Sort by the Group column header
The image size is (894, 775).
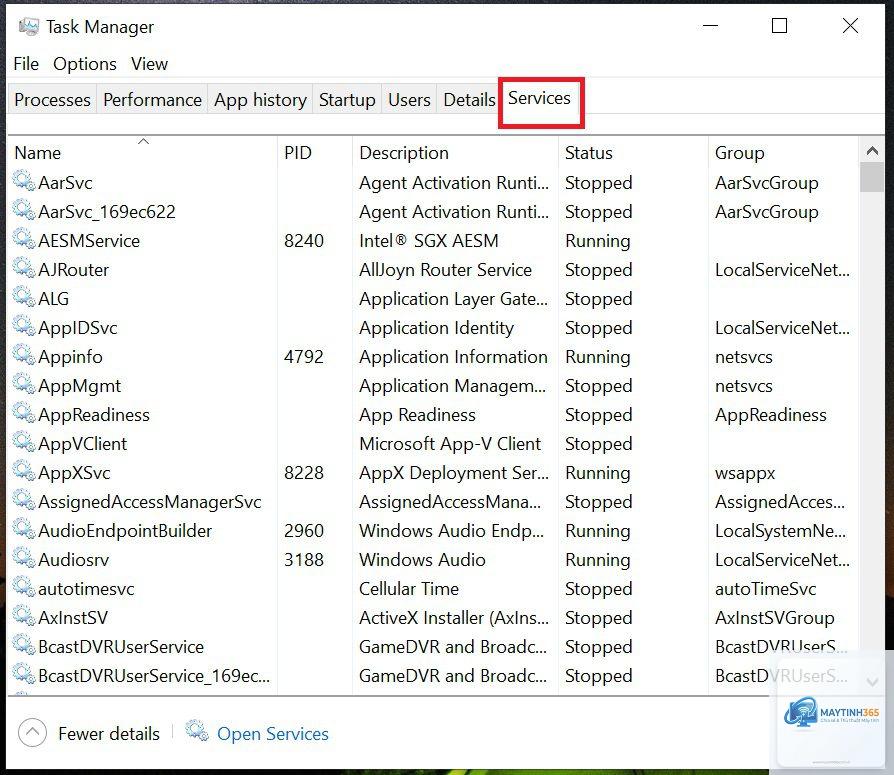click(x=783, y=153)
